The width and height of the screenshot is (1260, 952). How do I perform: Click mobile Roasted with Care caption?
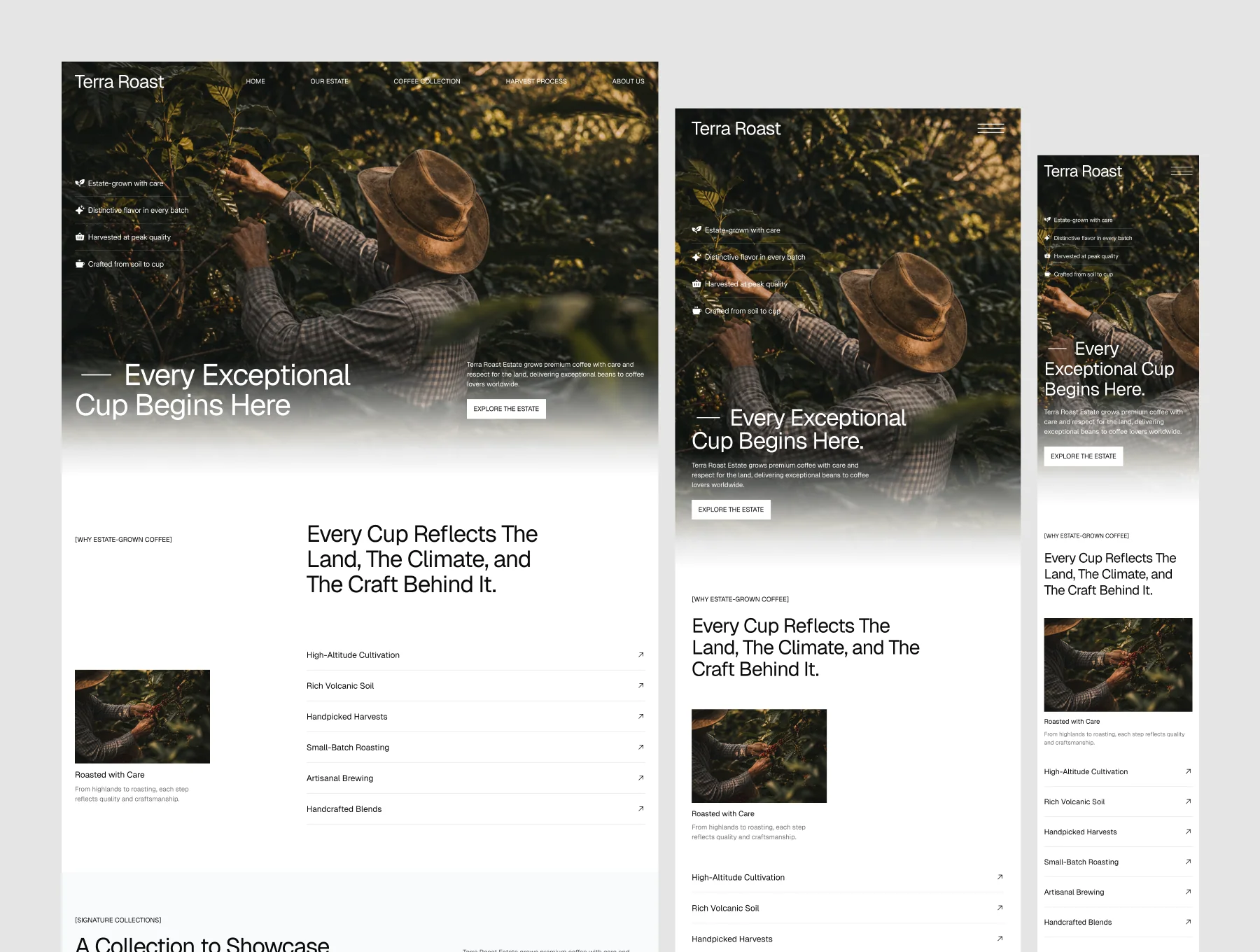tap(1072, 722)
